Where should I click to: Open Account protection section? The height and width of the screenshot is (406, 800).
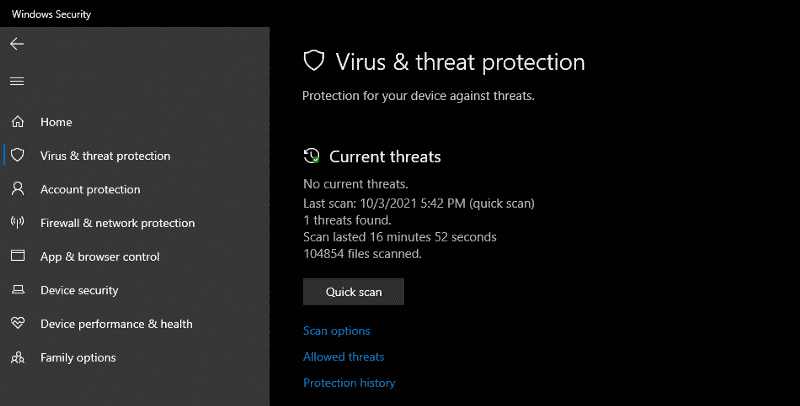tap(90, 189)
